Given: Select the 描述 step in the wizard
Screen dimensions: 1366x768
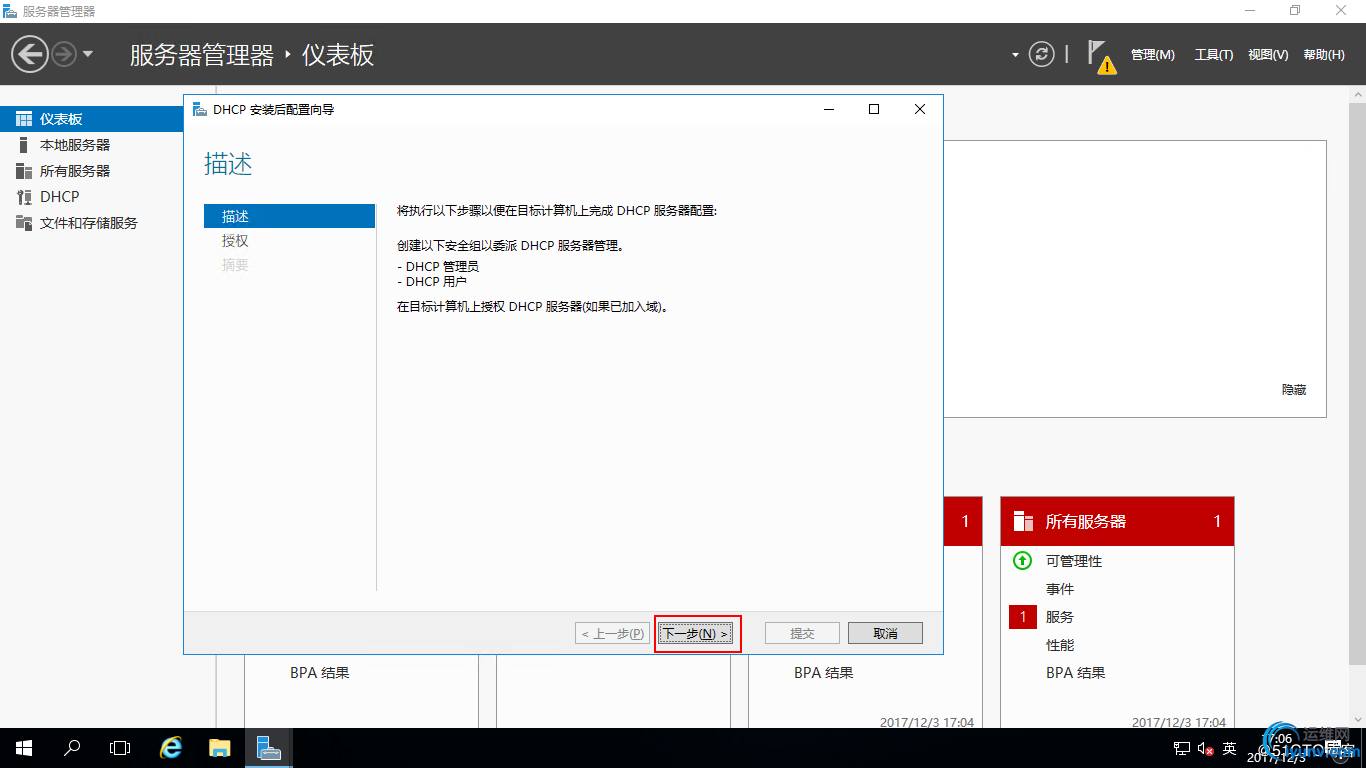Looking at the screenshot, I should [289, 216].
